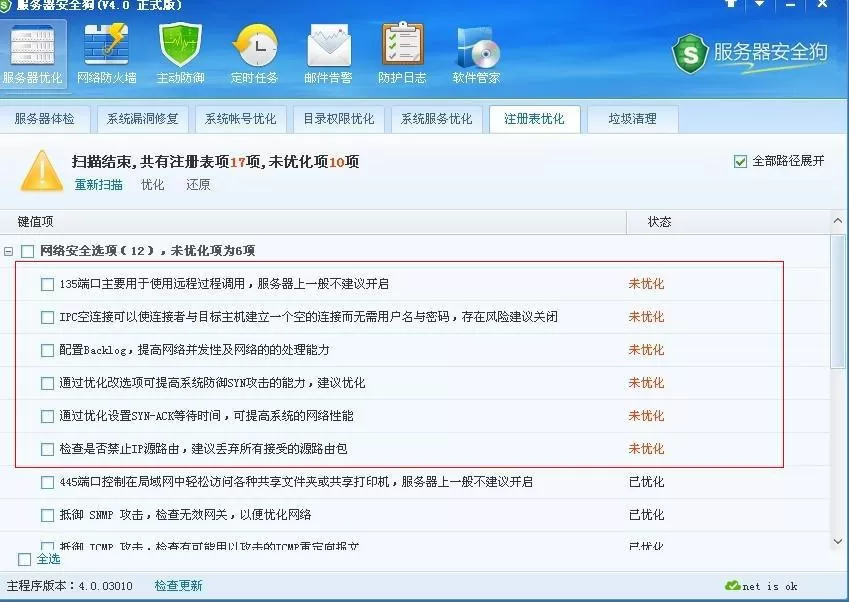Open the 网络防火墙 firewall icon
The width and height of the screenshot is (849, 602).
(x=106, y=54)
